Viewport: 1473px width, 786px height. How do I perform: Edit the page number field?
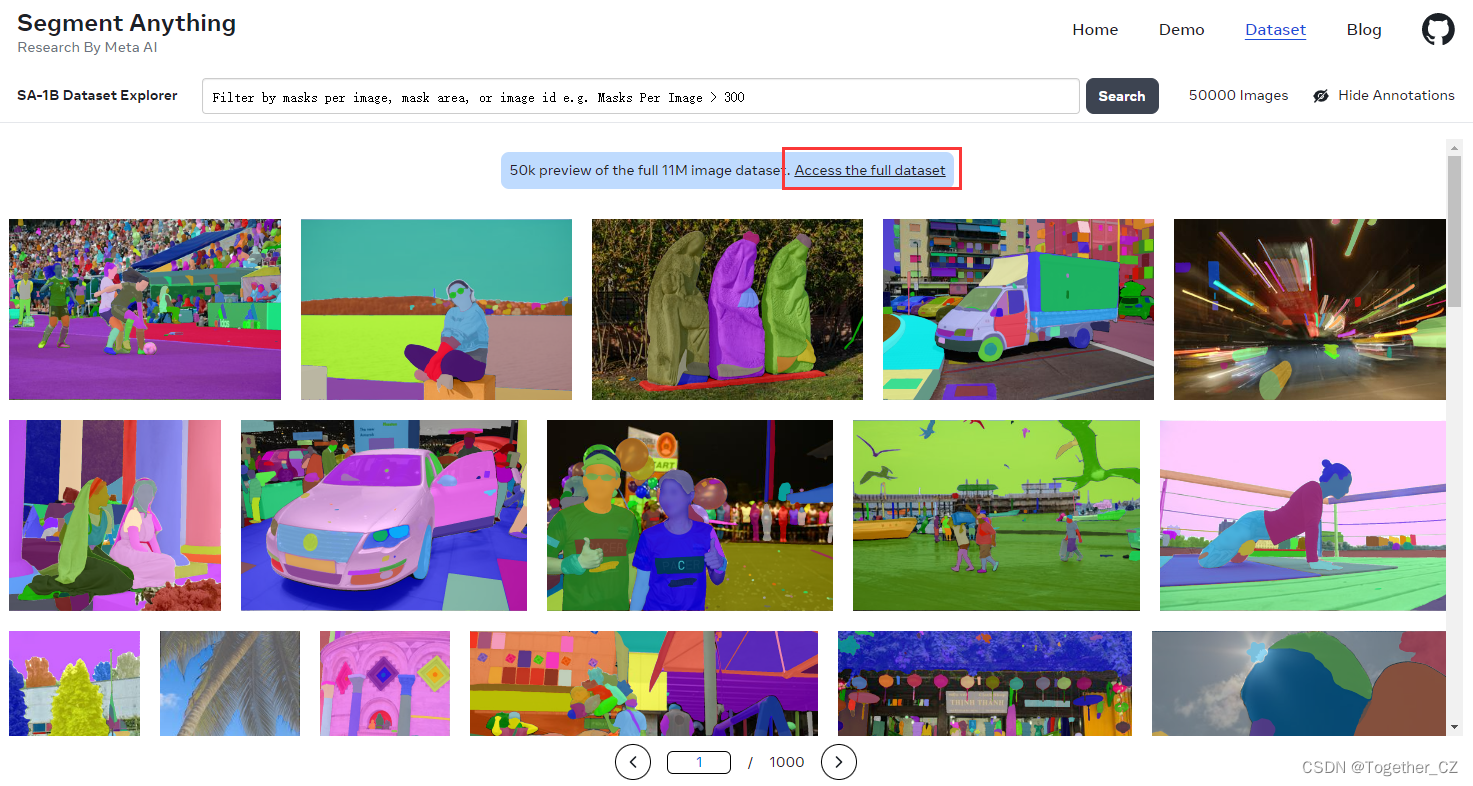point(699,762)
